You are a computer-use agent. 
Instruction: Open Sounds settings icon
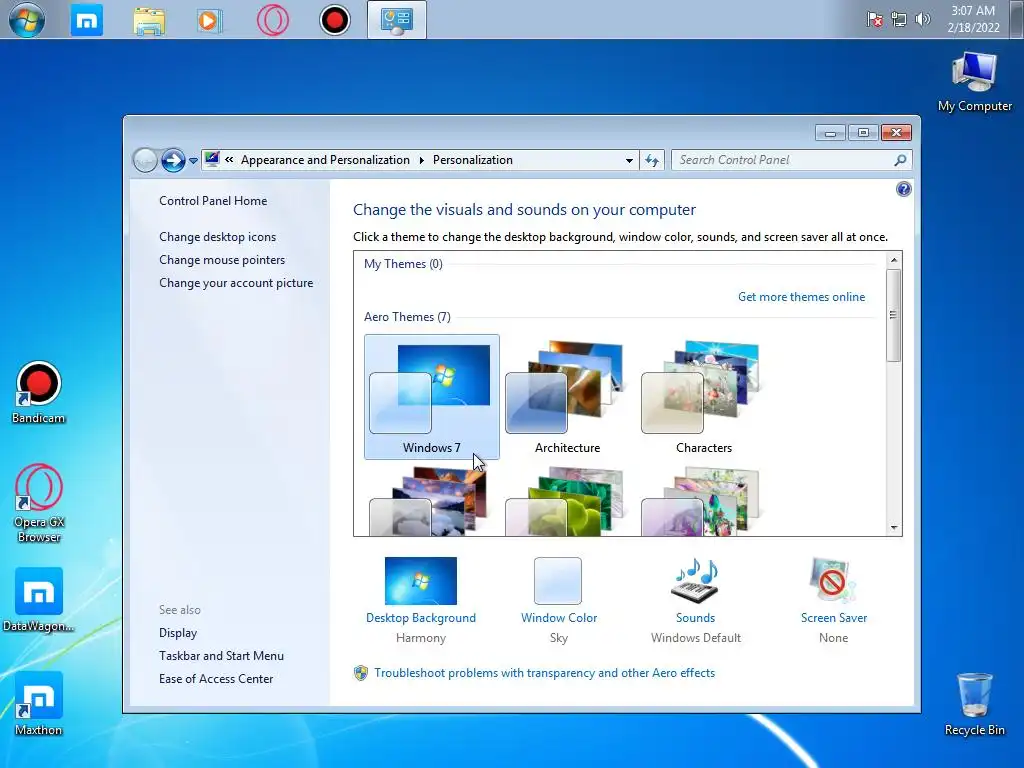695,581
